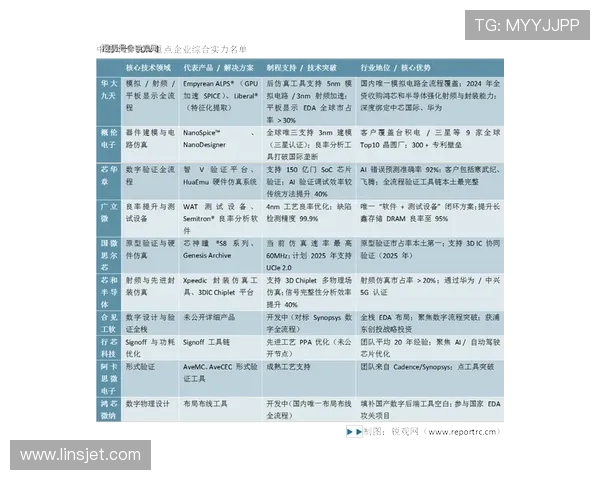The width and height of the screenshot is (600, 480).
Task: Click the '全栈 EDA 布局' cell
Action: point(430,323)
